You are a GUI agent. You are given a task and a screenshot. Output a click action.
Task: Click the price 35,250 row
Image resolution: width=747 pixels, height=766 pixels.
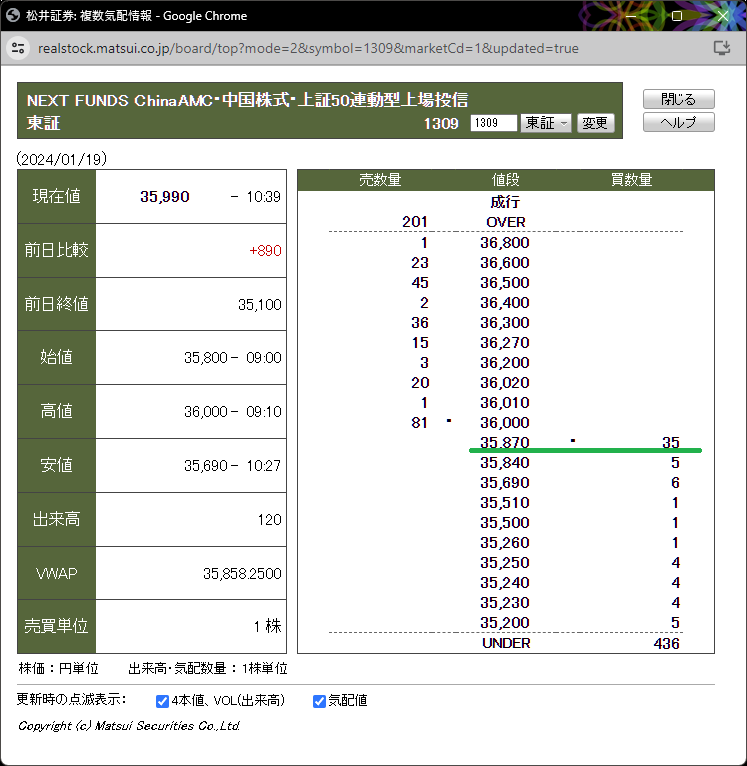point(505,563)
